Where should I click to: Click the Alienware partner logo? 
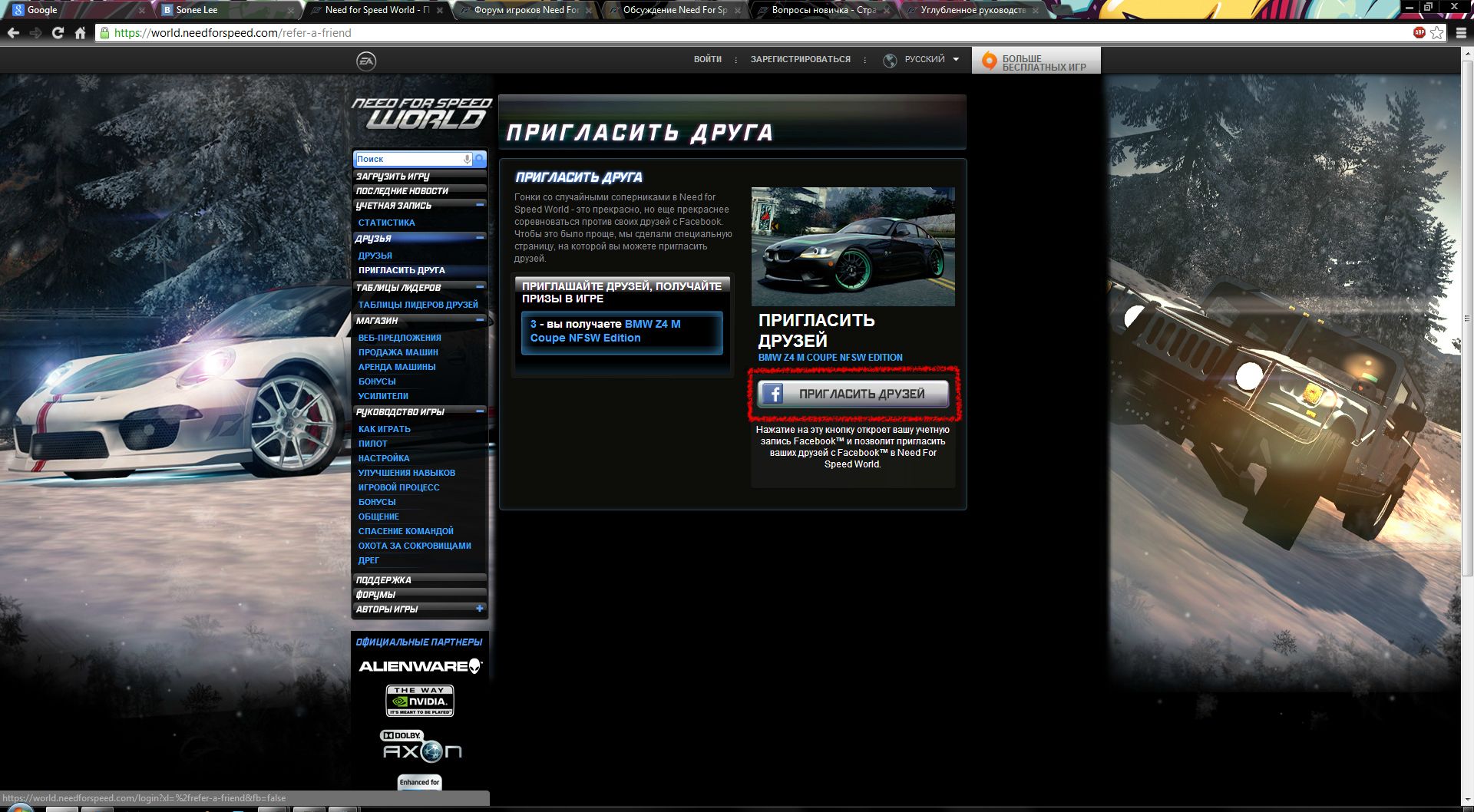click(x=420, y=666)
